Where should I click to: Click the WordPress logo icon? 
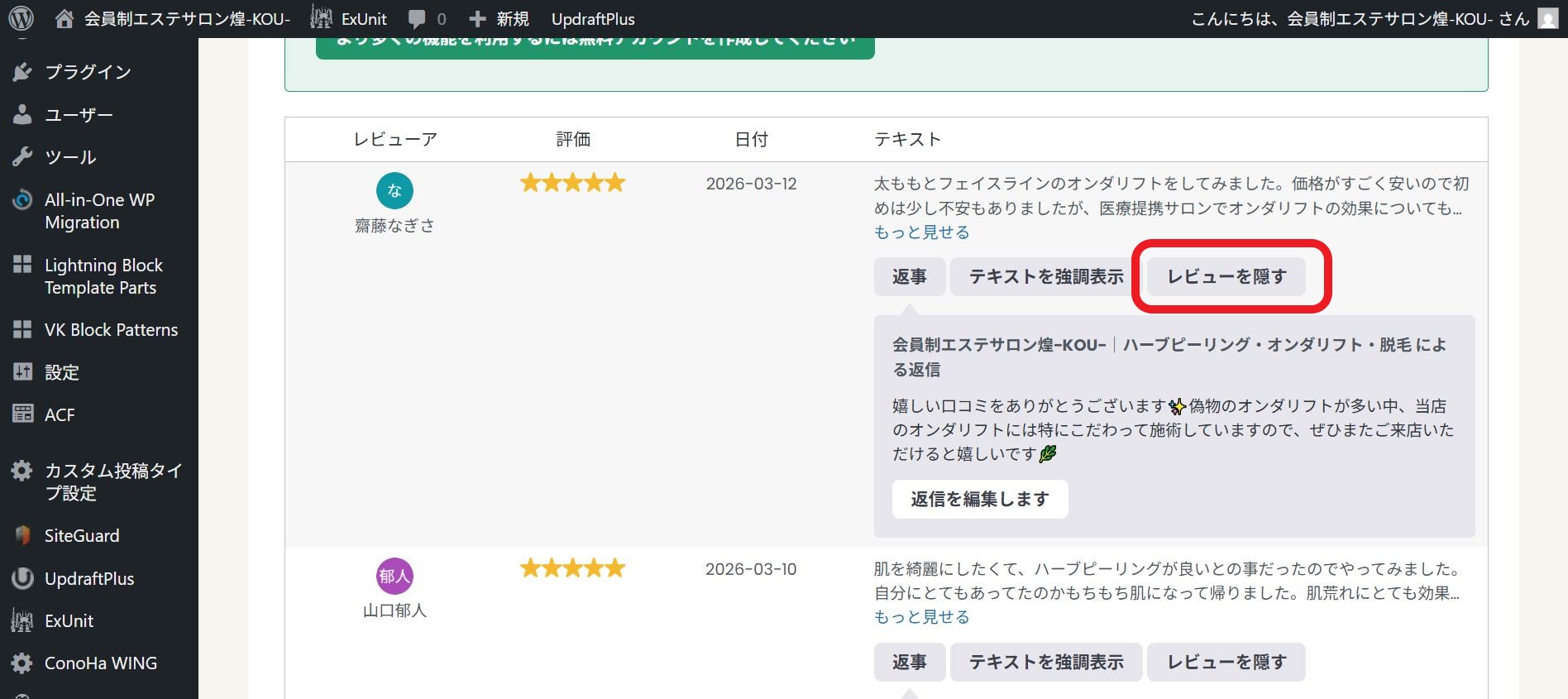tap(21, 18)
